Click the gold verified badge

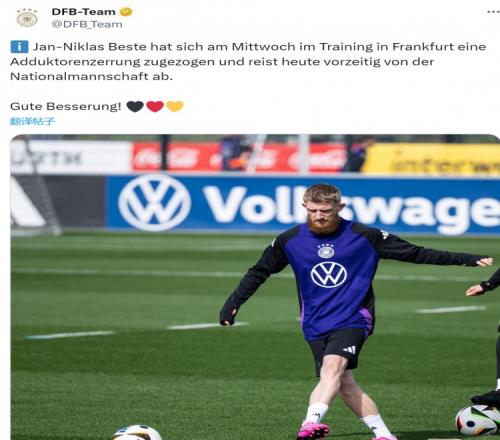126,12
